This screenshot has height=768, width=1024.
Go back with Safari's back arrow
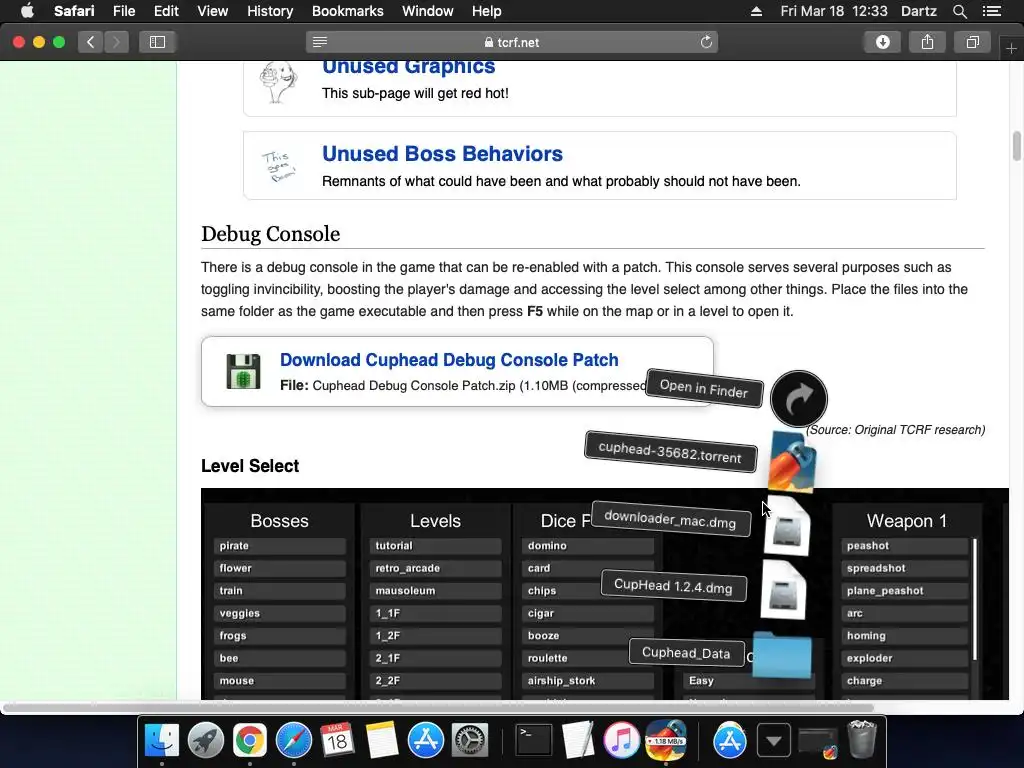point(91,42)
